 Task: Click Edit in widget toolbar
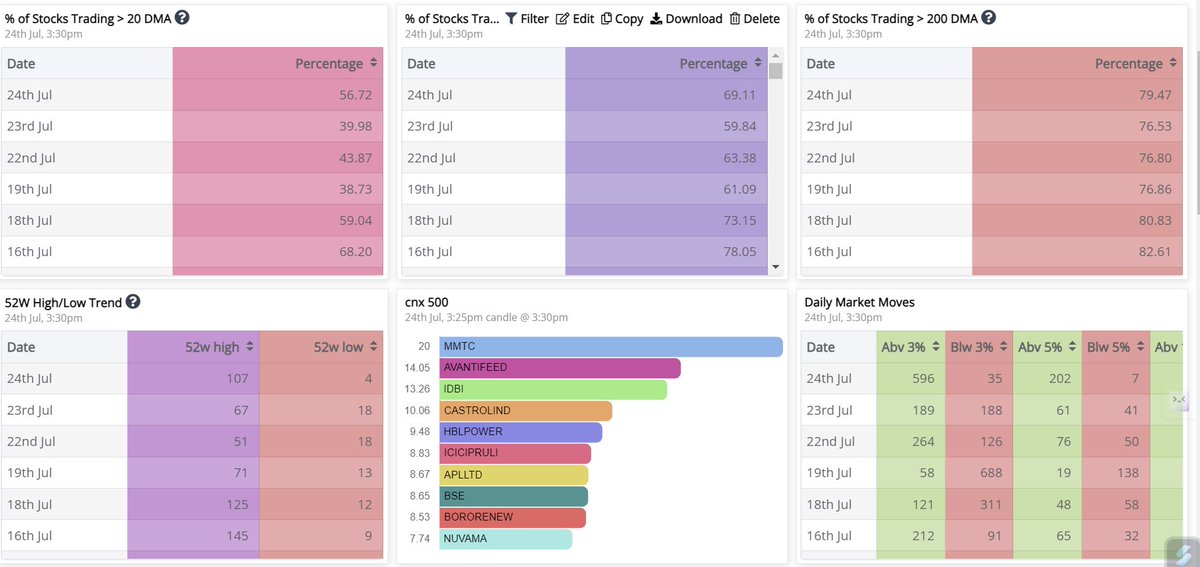[575, 18]
